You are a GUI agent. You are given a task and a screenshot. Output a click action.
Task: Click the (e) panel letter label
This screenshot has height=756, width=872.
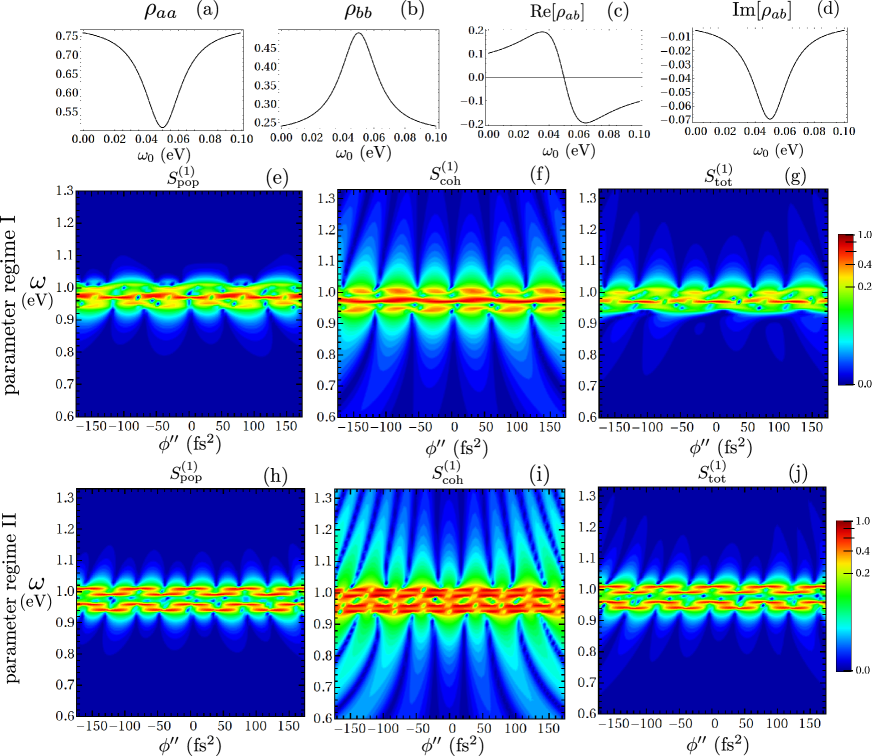click(x=277, y=178)
